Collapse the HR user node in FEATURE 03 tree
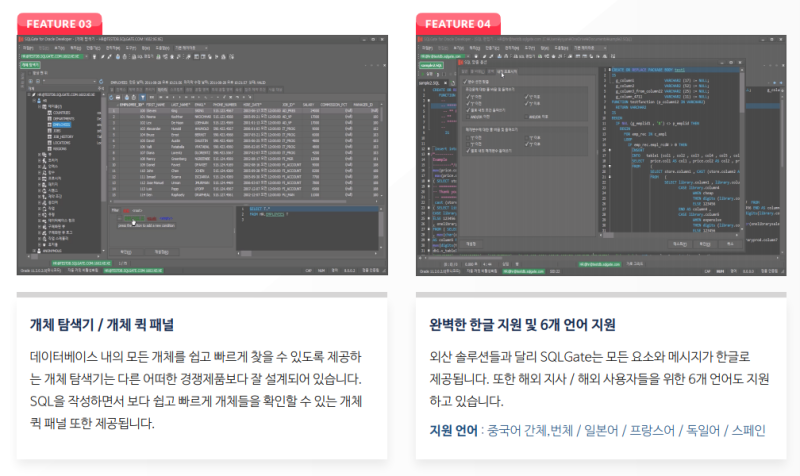The image size is (800, 476). coord(34,100)
